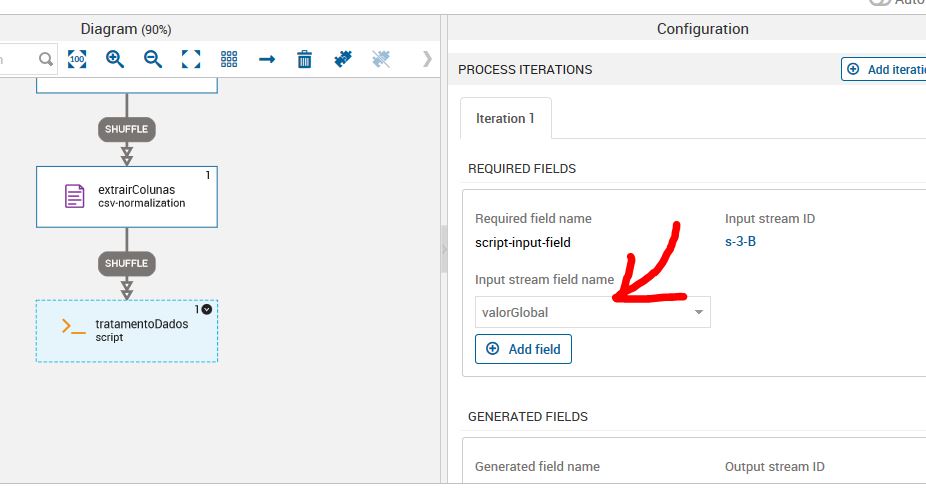Screen dimensions: 926x489
Task: Click the Add iteration button
Action: coord(884,69)
